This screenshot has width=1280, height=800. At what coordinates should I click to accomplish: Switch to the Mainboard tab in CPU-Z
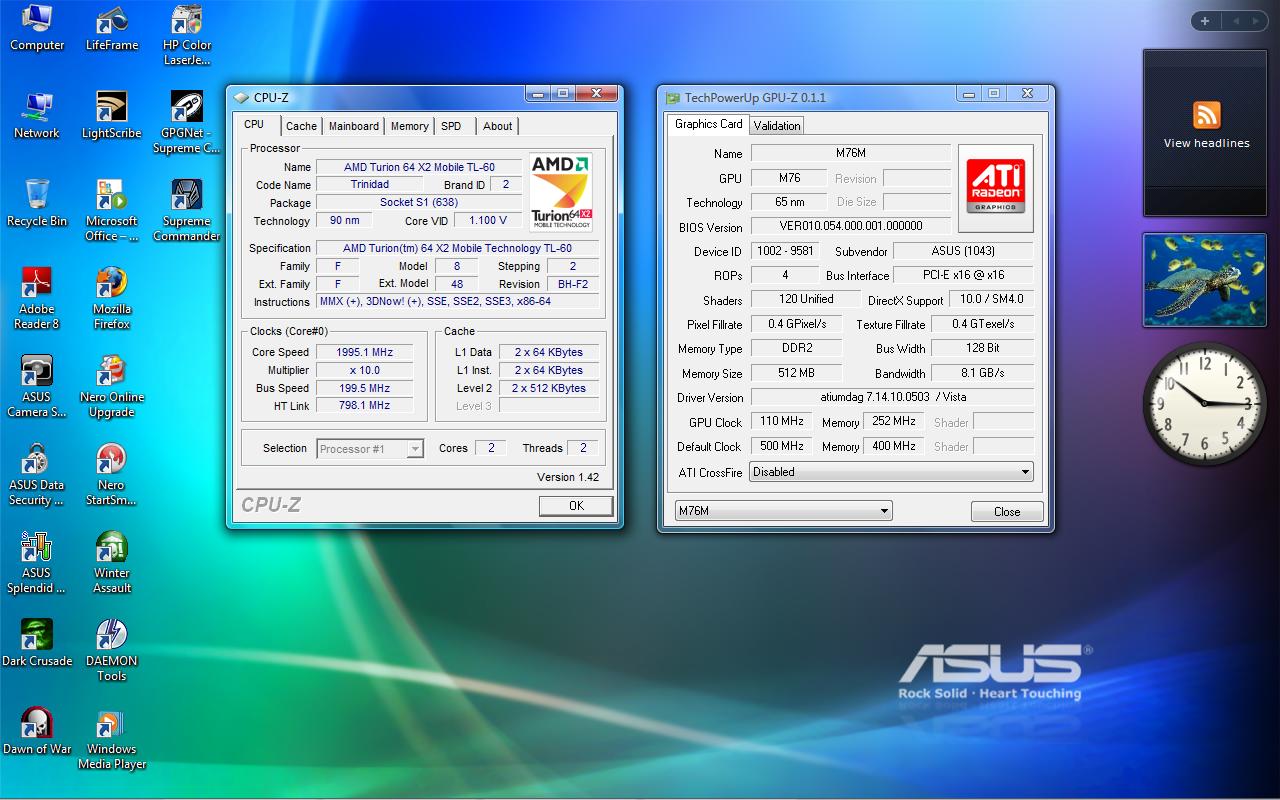point(354,126)
